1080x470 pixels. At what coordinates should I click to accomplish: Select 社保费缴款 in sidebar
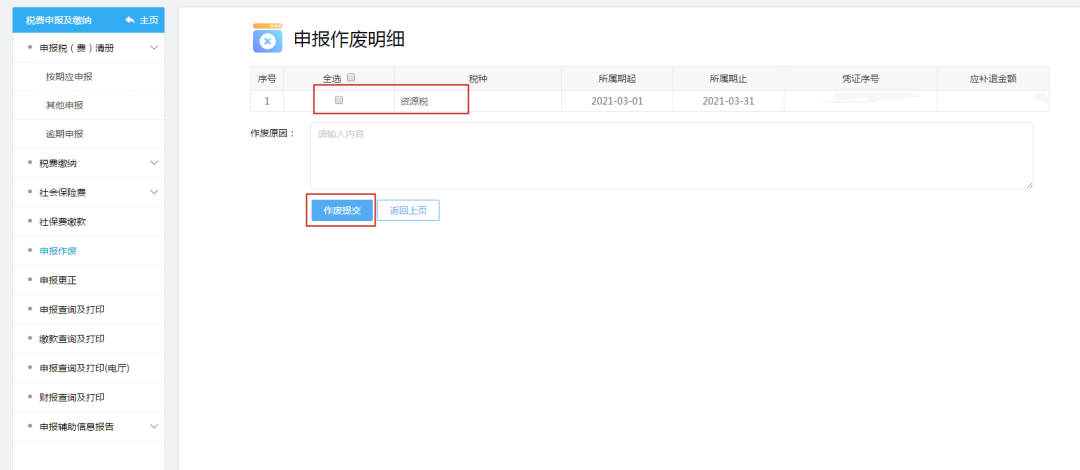tap(63, 221)
